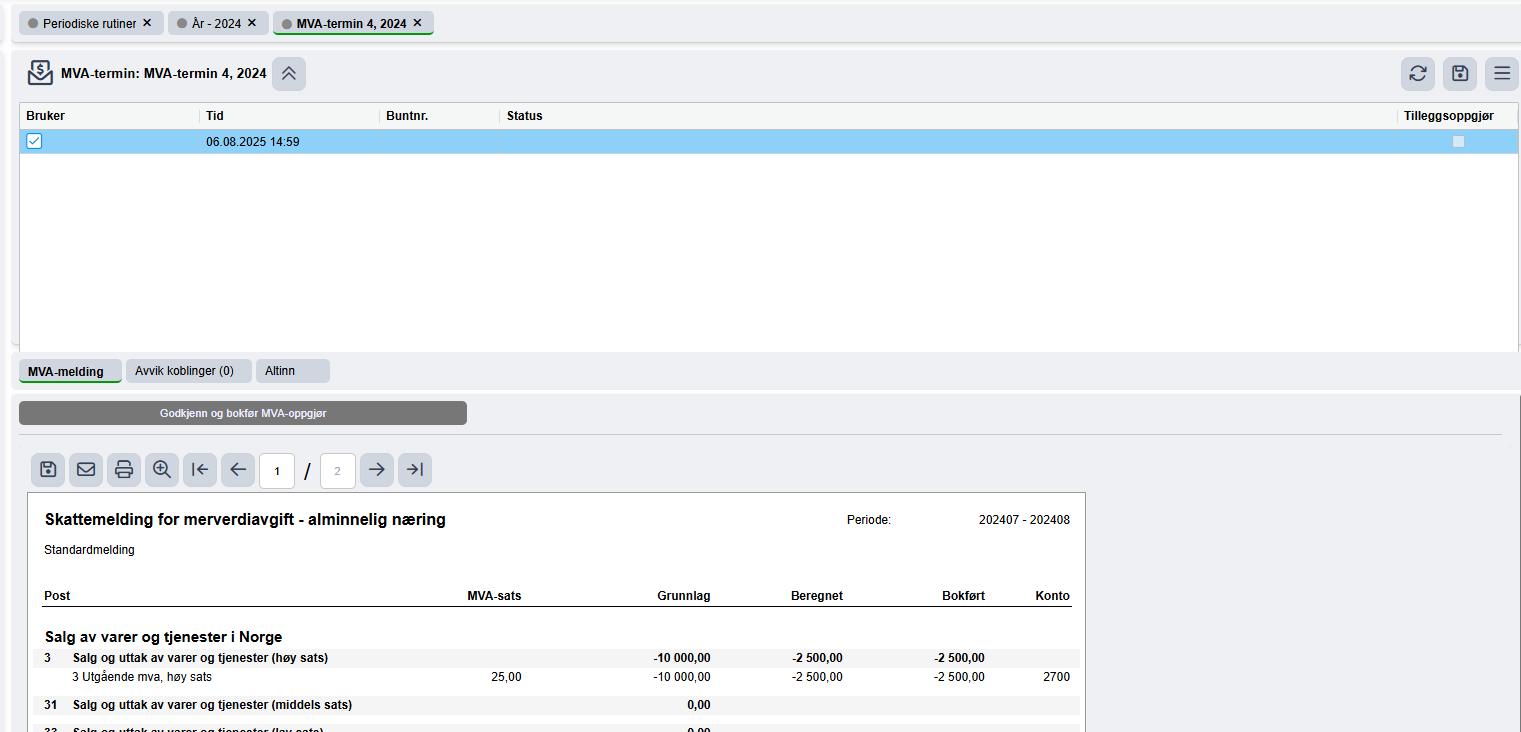Click the Bokført column header in report
This screenshot has width=1521, height=732.
(963, 596)
